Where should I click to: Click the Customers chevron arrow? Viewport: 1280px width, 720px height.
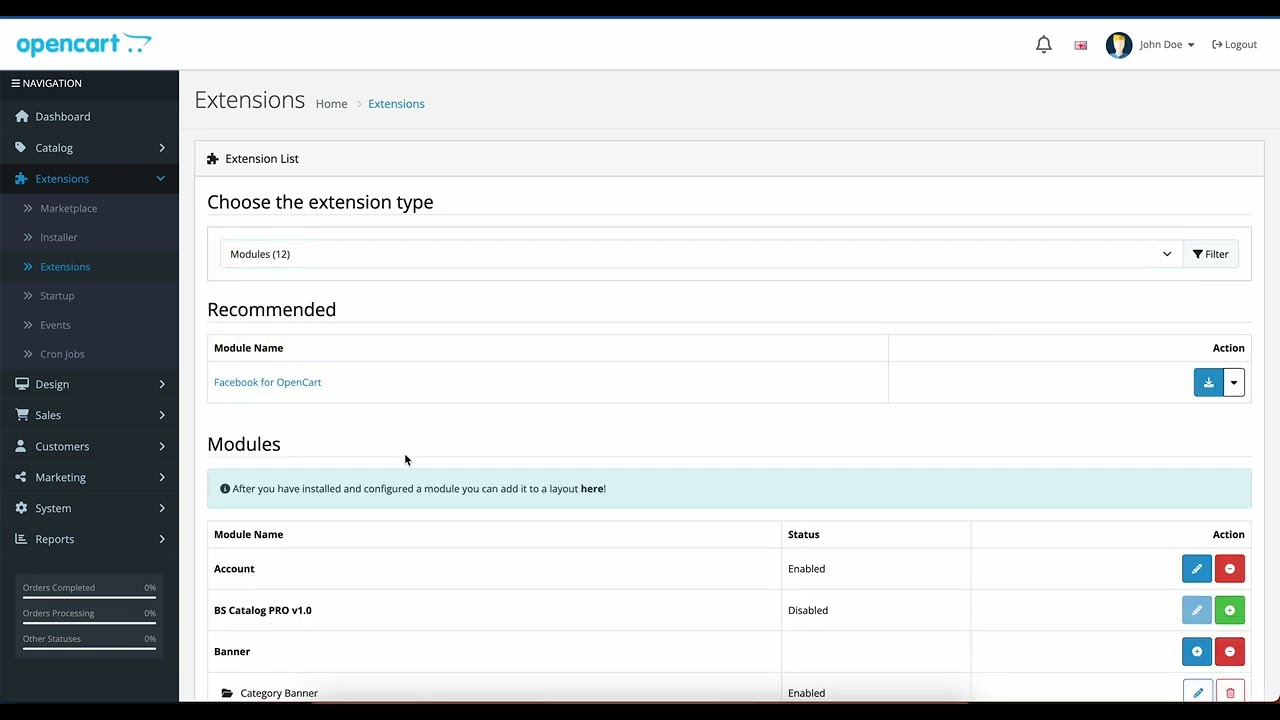click(162, 446)
